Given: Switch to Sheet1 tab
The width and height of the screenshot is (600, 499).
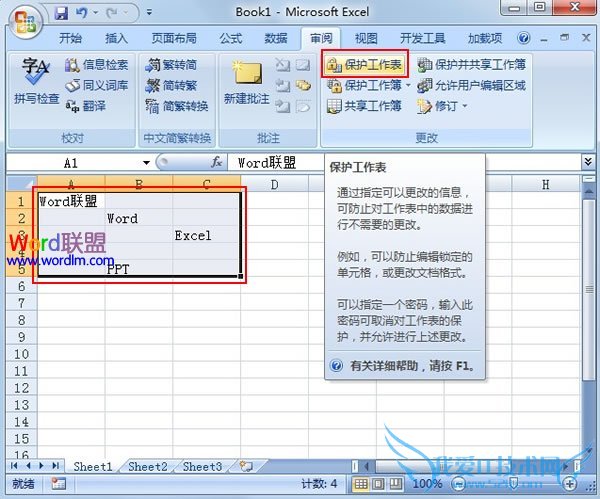Looking at the screenshot, I should point(93,466).
